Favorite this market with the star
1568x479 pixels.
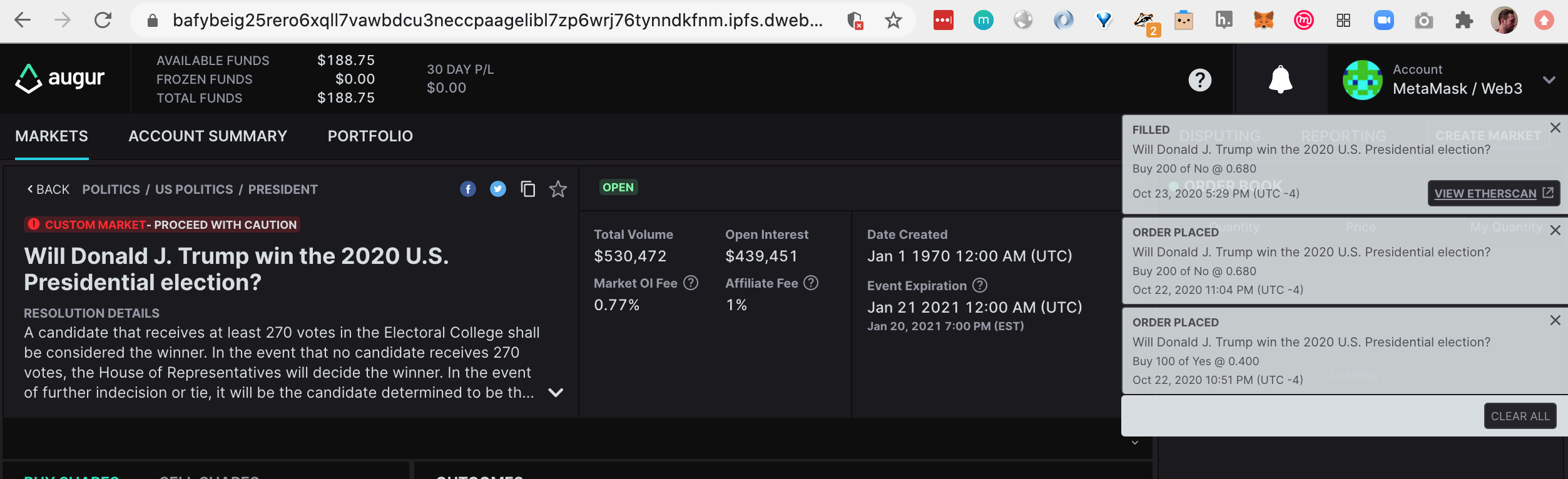558,189
